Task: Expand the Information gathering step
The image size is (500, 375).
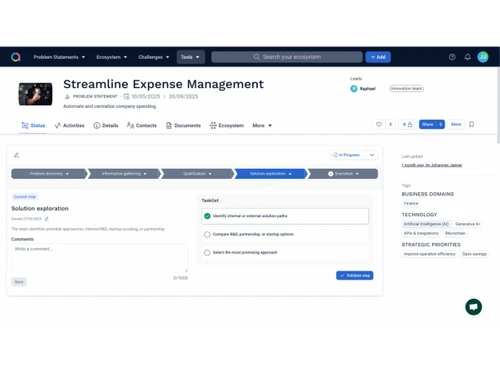Action: [x=124, y=174]
